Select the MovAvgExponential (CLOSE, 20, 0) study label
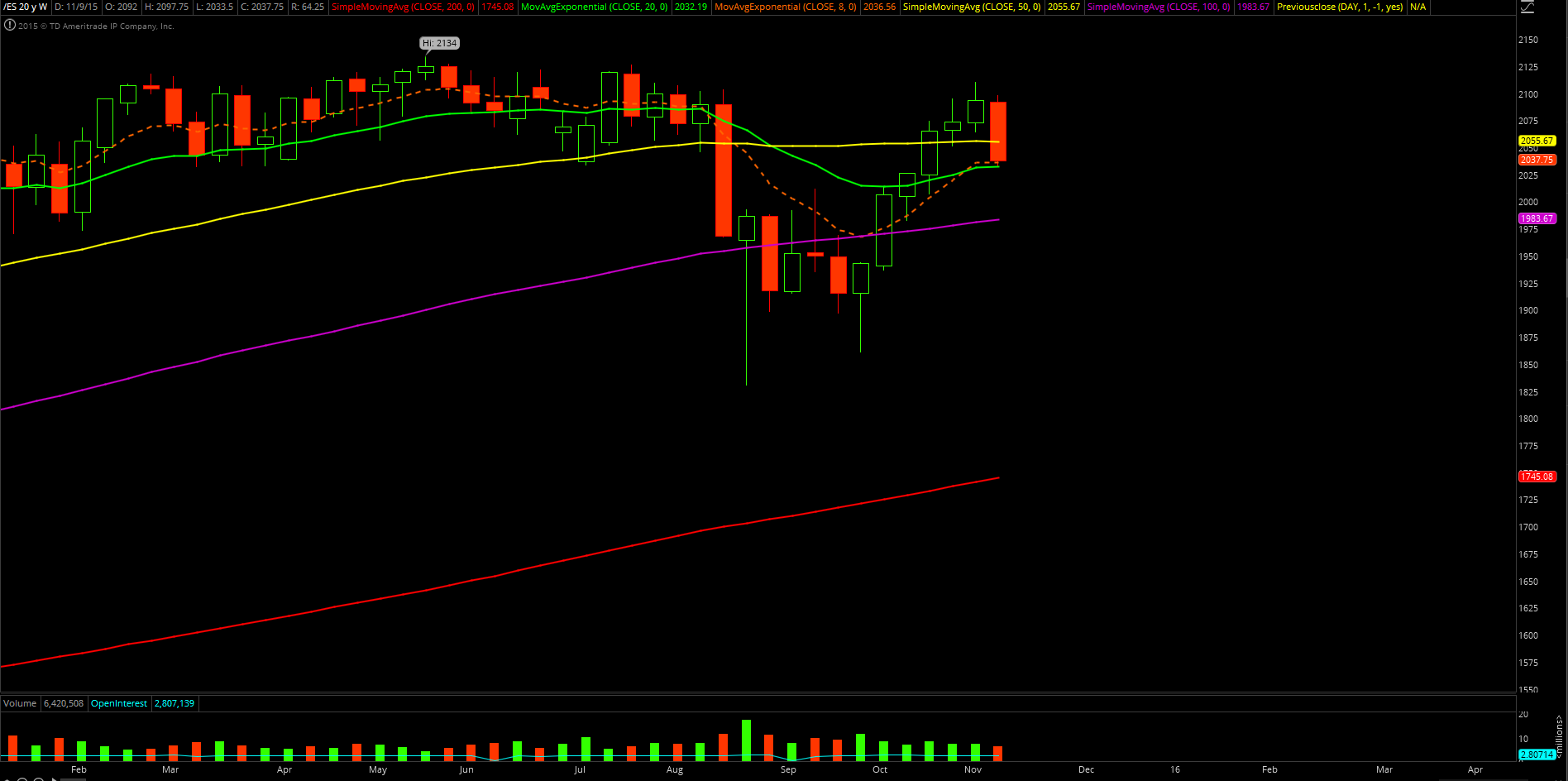Viewport: 1568px width, 781px height. coord(594,7)
